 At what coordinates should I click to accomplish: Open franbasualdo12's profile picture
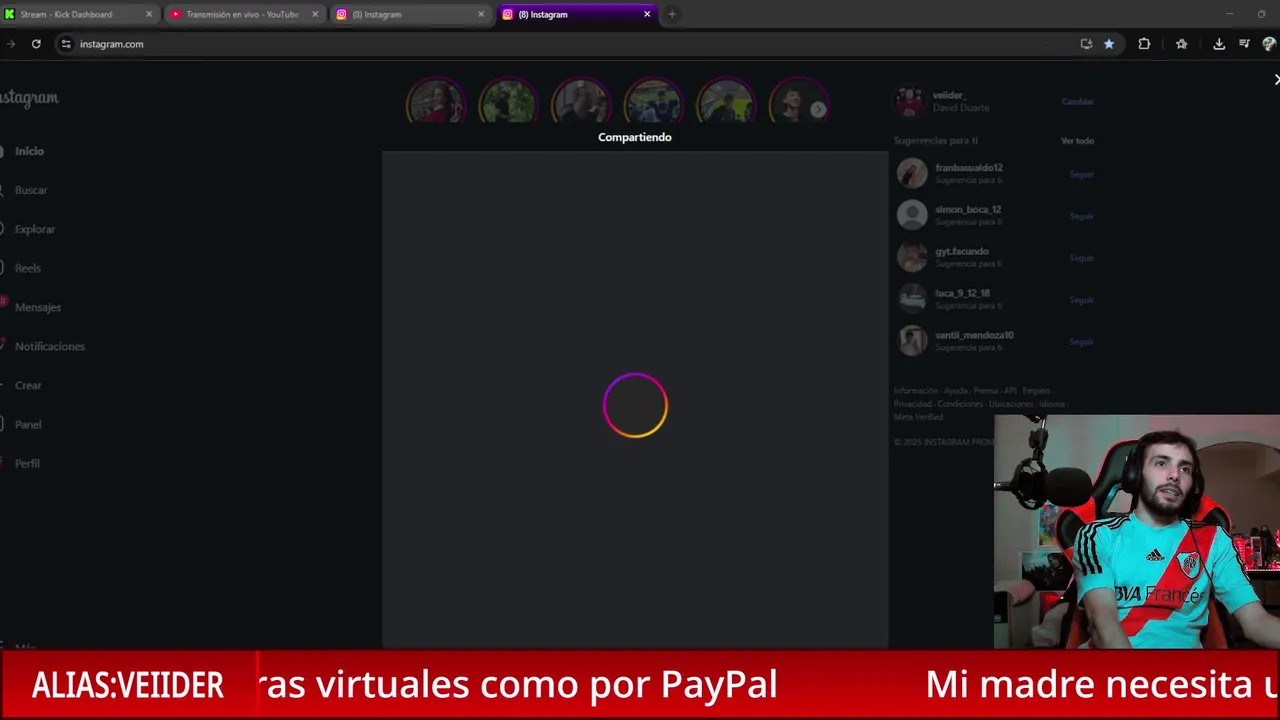912,173
